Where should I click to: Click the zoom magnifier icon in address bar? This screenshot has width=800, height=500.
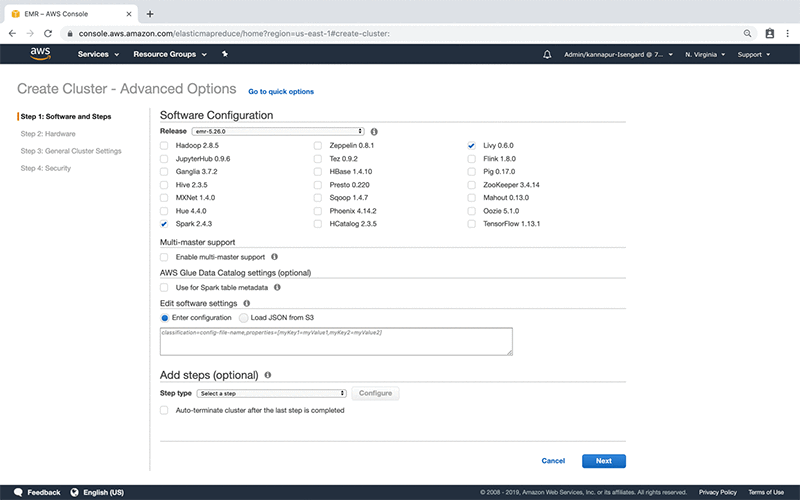[x=747, y=34]
